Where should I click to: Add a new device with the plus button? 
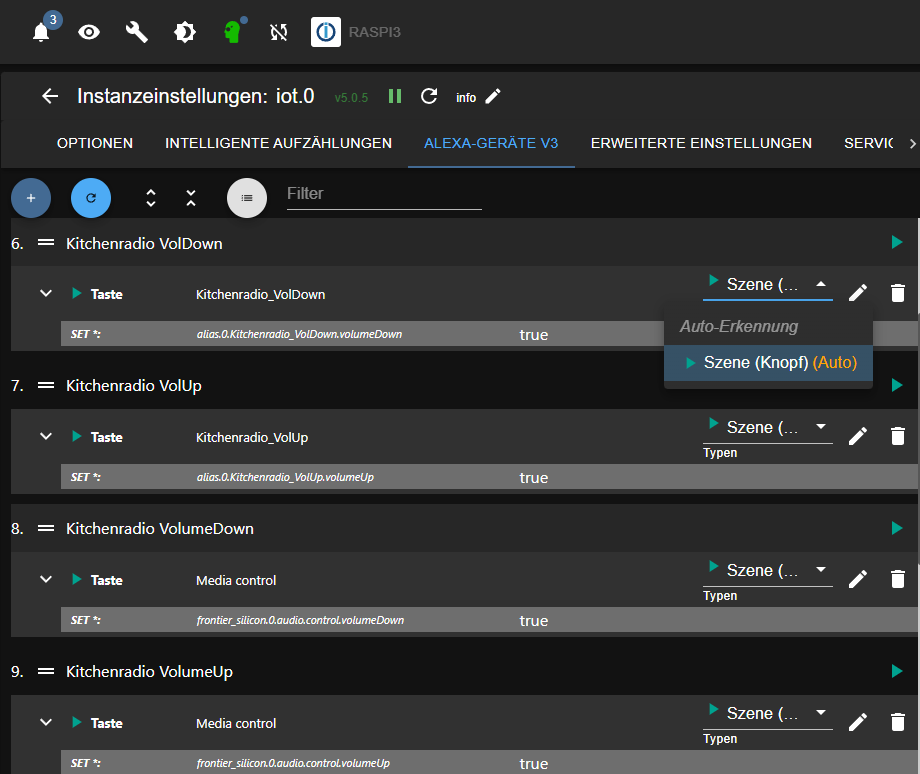(x=31, y=198)
